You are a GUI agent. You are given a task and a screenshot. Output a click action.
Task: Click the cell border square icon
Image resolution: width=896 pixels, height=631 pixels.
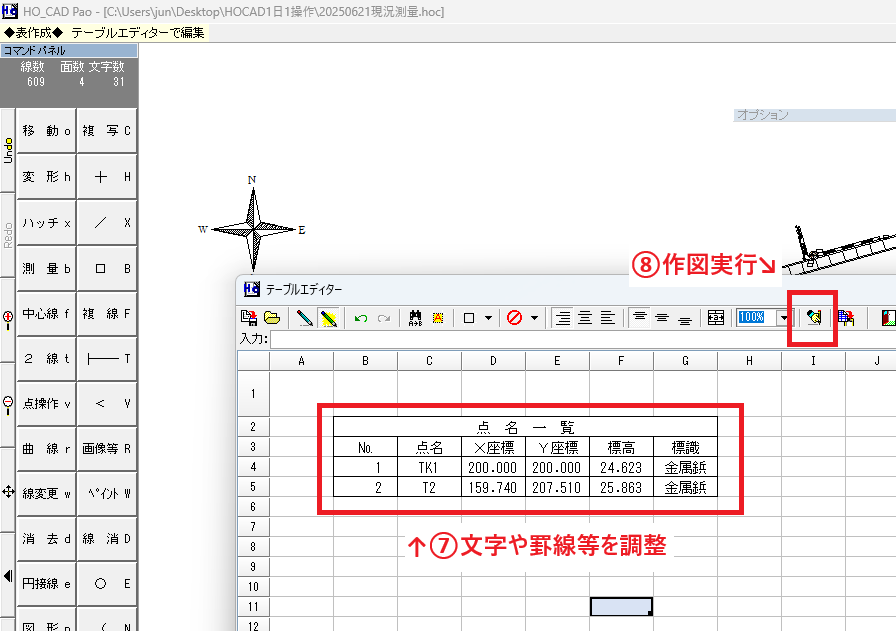click(469, 318)
